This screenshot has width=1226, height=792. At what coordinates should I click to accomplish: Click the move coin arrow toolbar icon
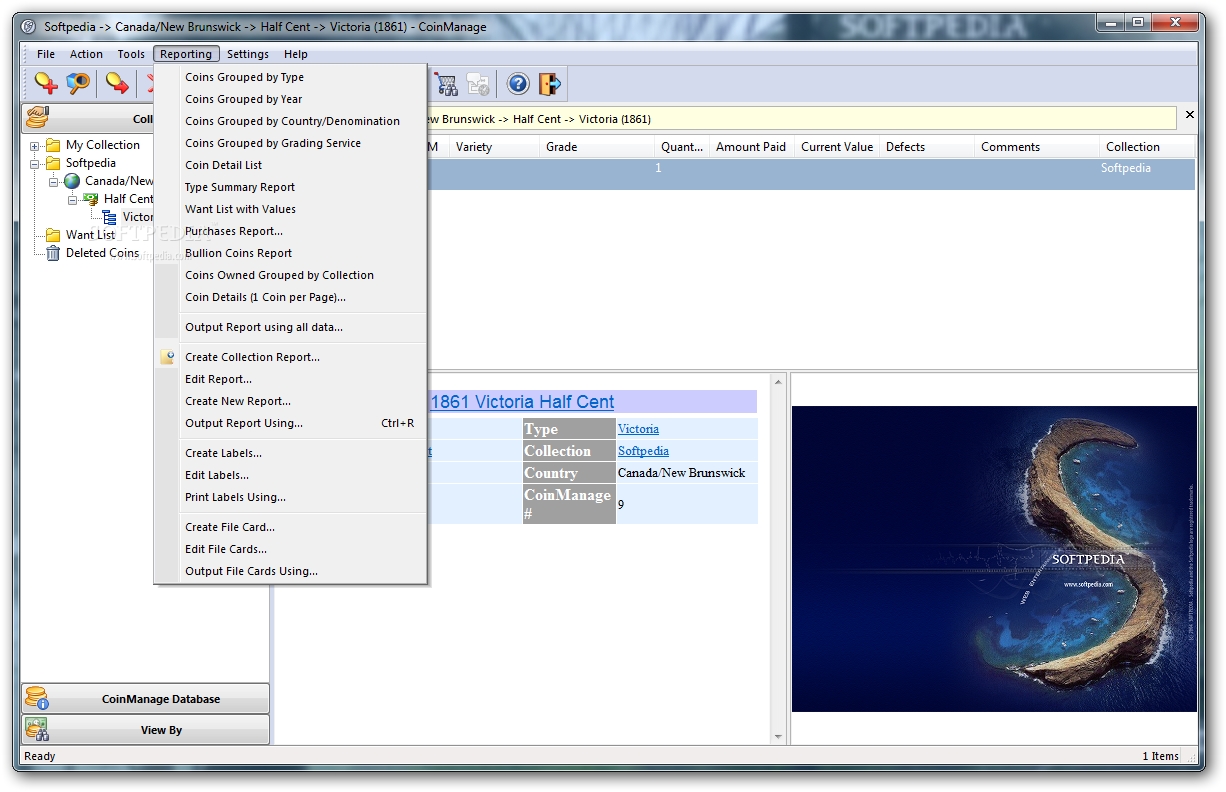[x=118, y=84]
